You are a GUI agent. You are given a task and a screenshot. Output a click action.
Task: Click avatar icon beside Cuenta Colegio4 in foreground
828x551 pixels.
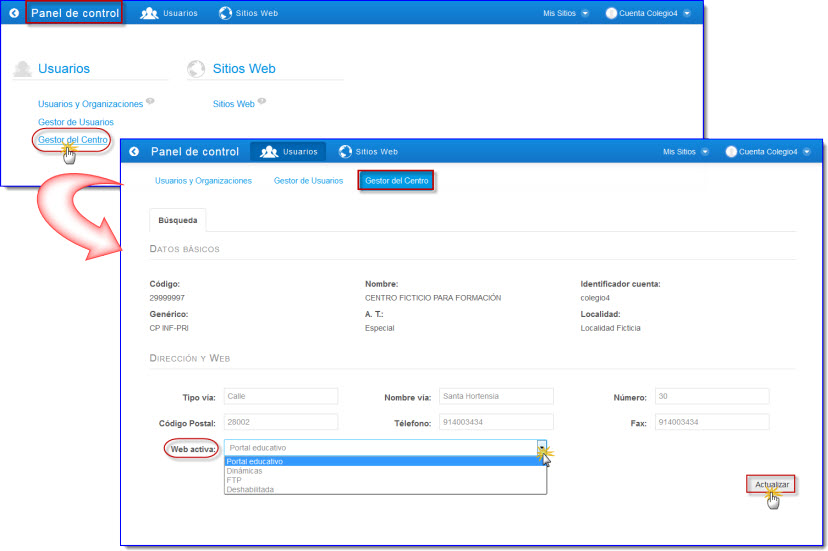pyautogui.click(x=731, y=152)
